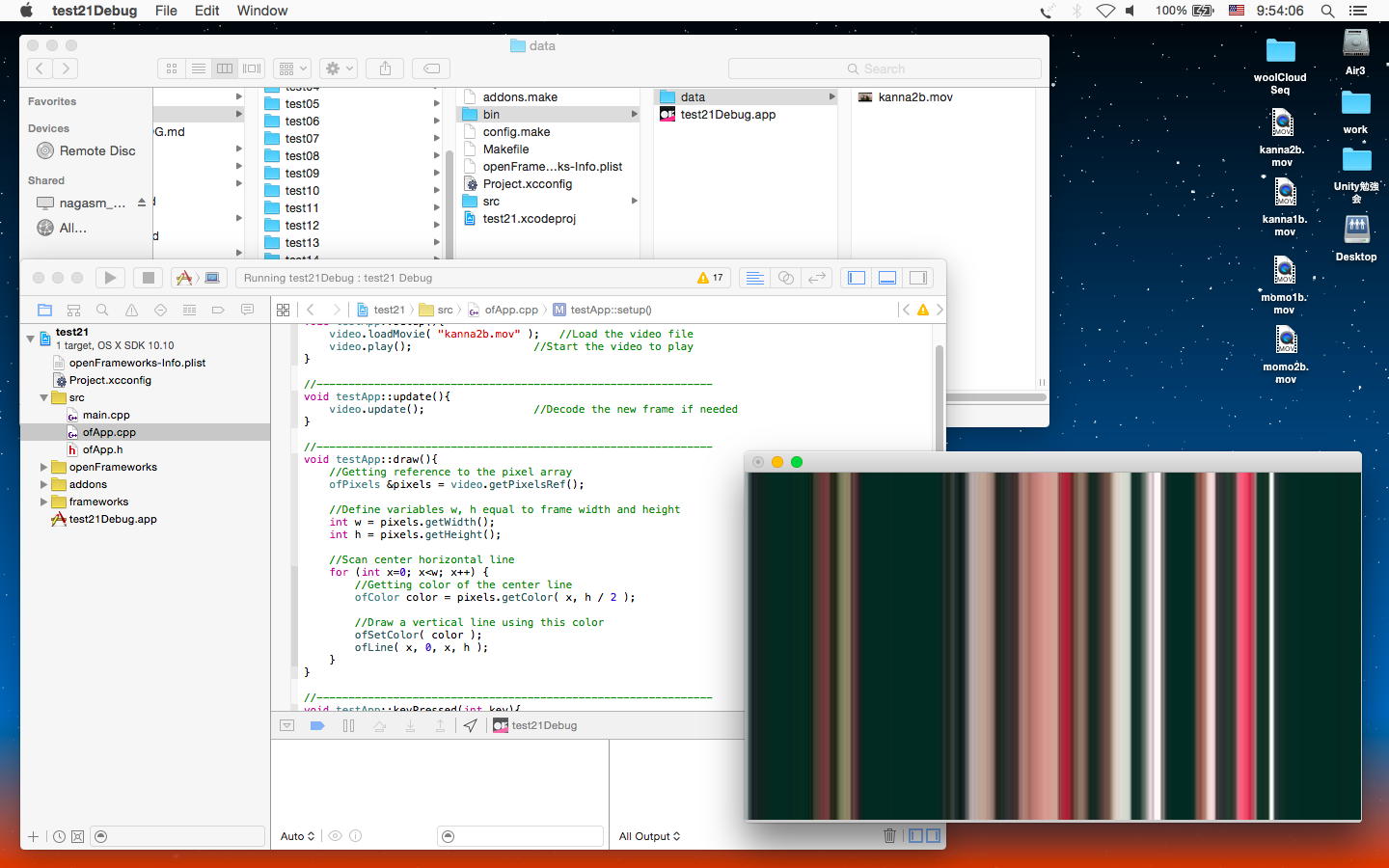
Task: Click the Simulate Location arrow icon
Action: (x=470, y=726)
